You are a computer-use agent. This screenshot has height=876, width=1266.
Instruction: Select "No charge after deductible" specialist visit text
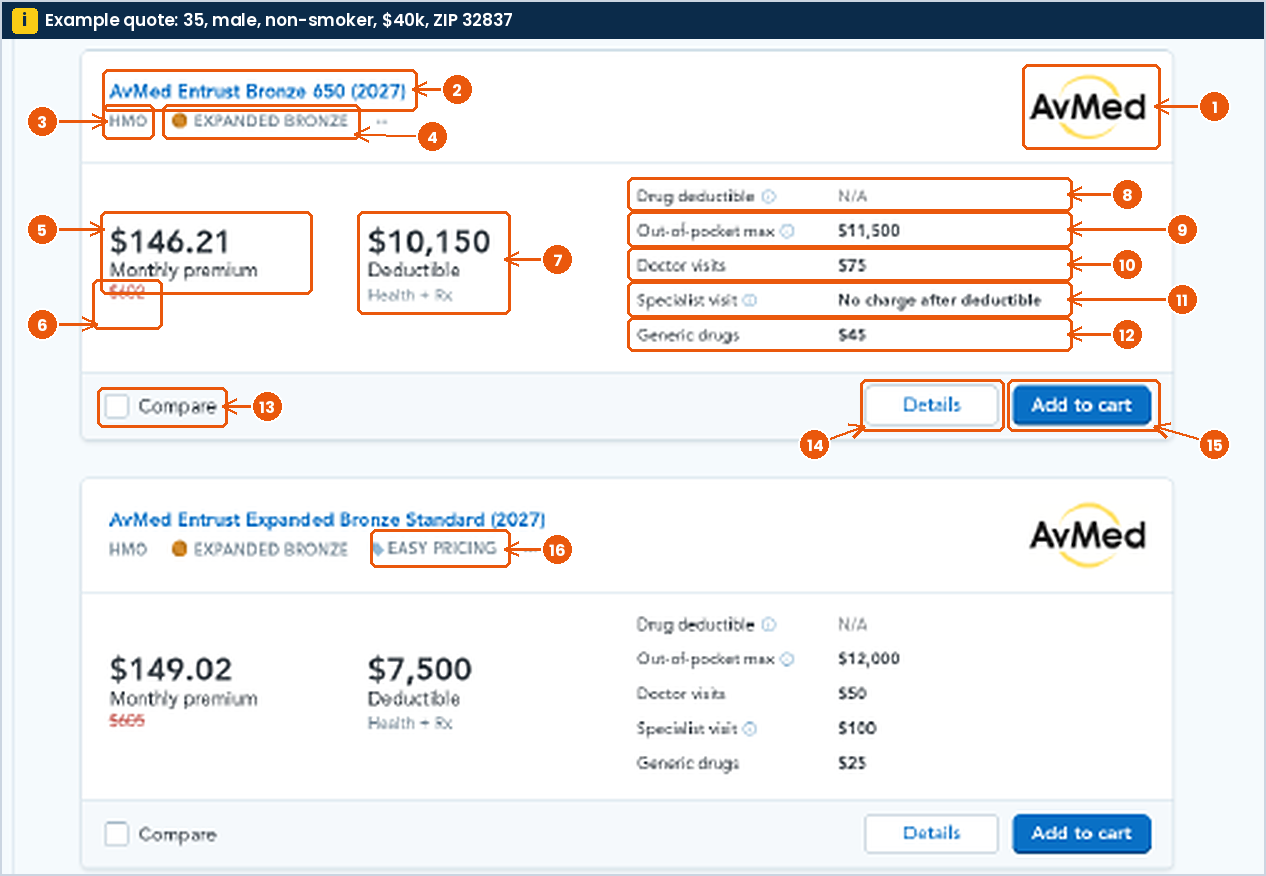pyautogui.click(x=940, y=300)
